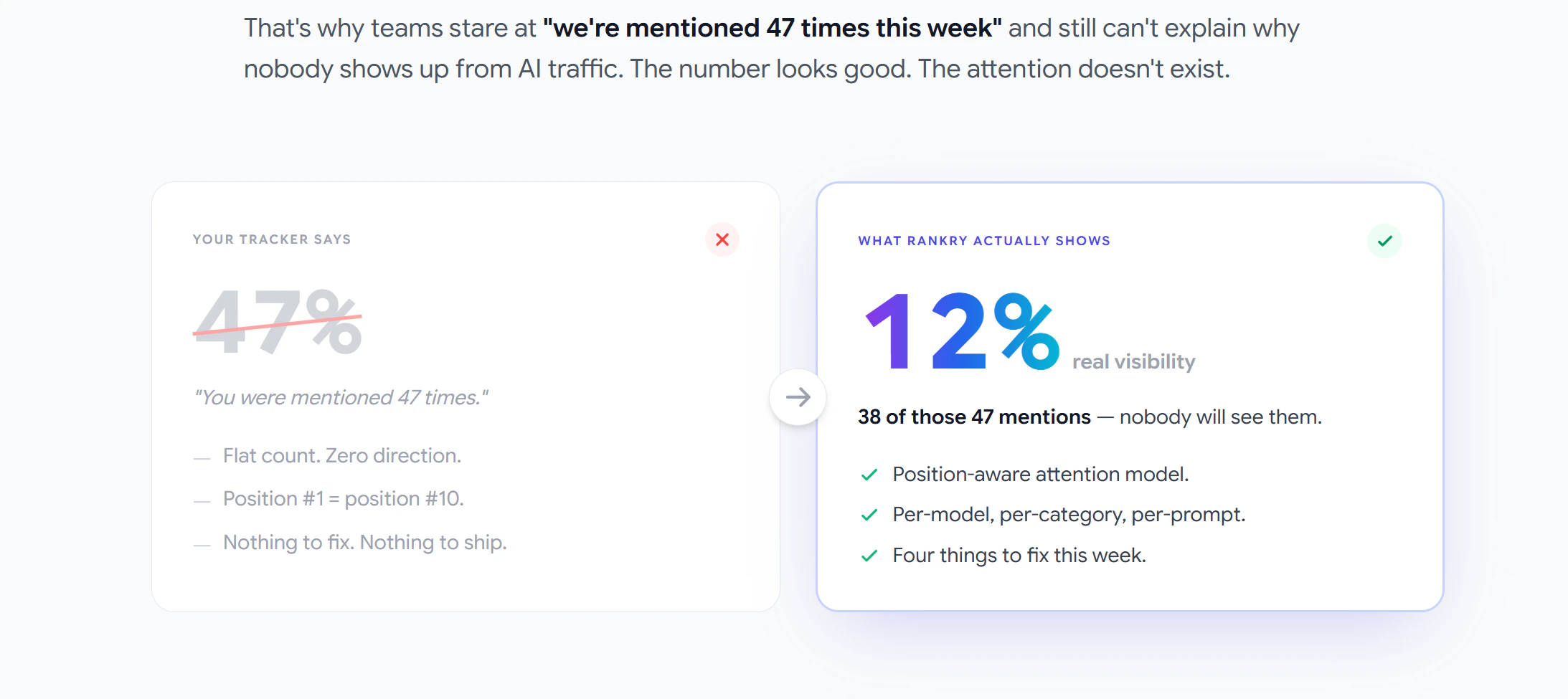1568x699 pixels.
Task: Click the dash before Nothing to fix text
Action: coord(202,545)
